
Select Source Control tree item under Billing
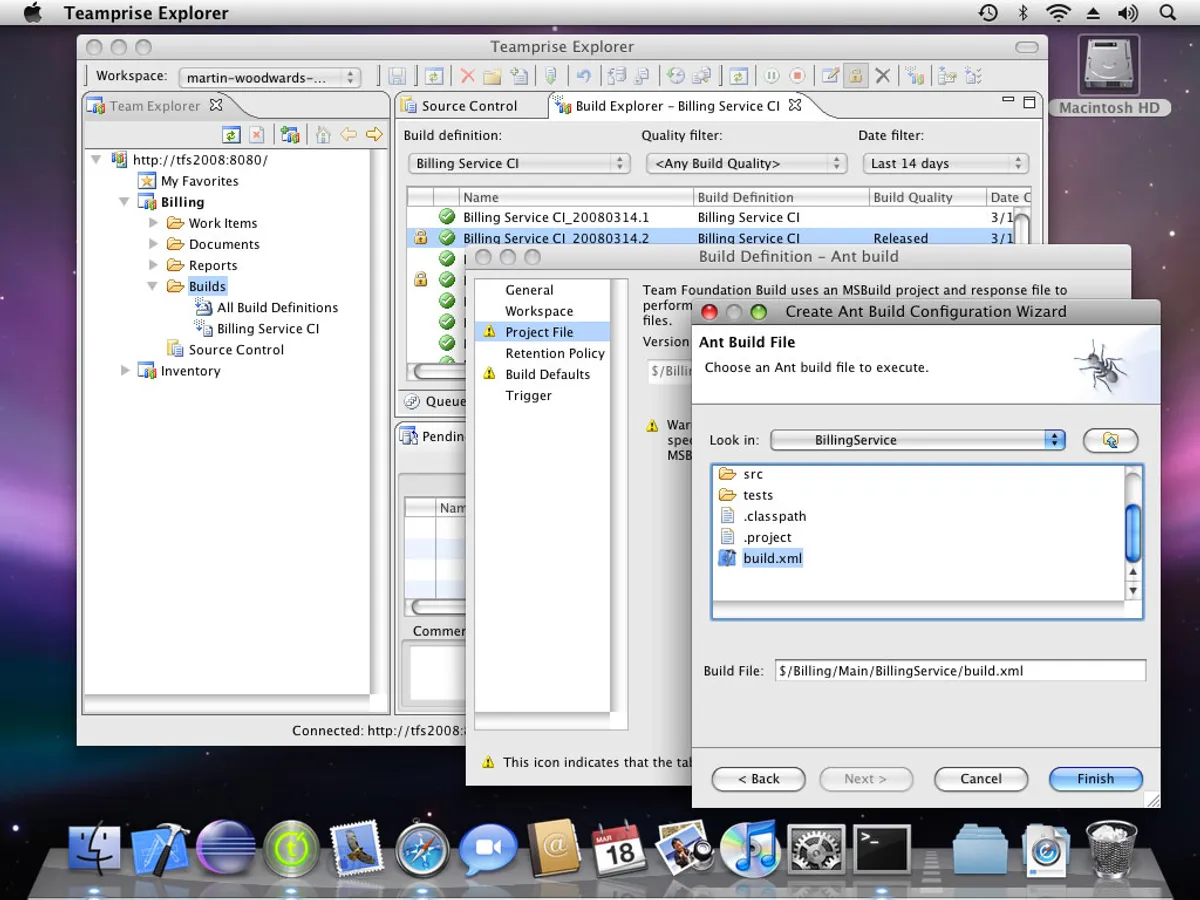pos(225,349)
